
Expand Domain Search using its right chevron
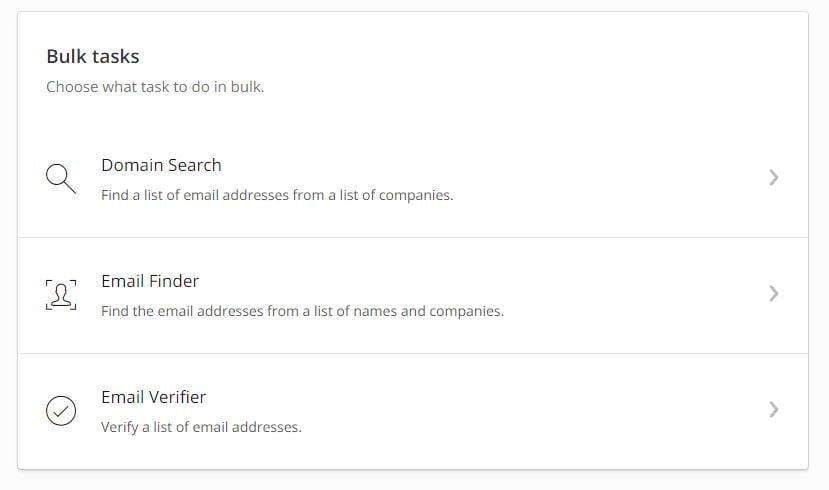[773, 178]
